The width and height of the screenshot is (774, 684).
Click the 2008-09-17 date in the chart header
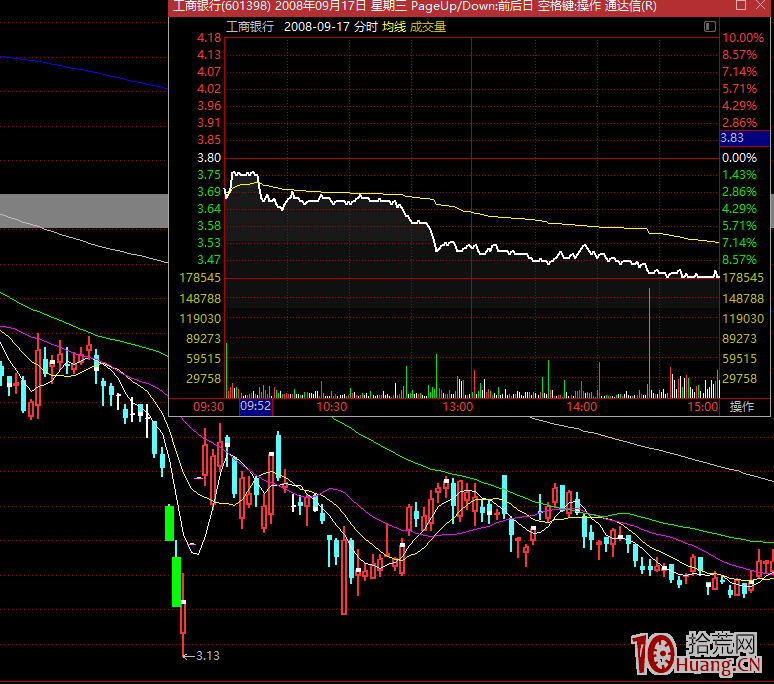coord(317,27)
